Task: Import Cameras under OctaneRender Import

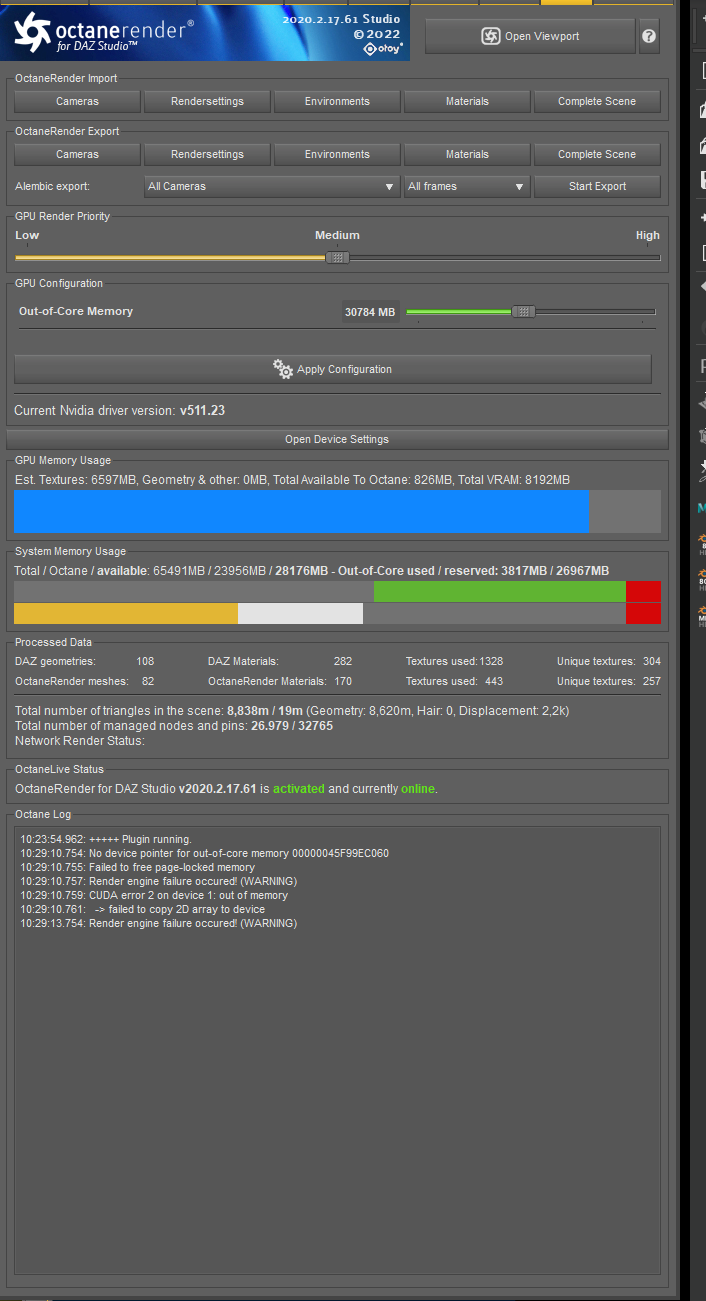Action: (77, 101)
